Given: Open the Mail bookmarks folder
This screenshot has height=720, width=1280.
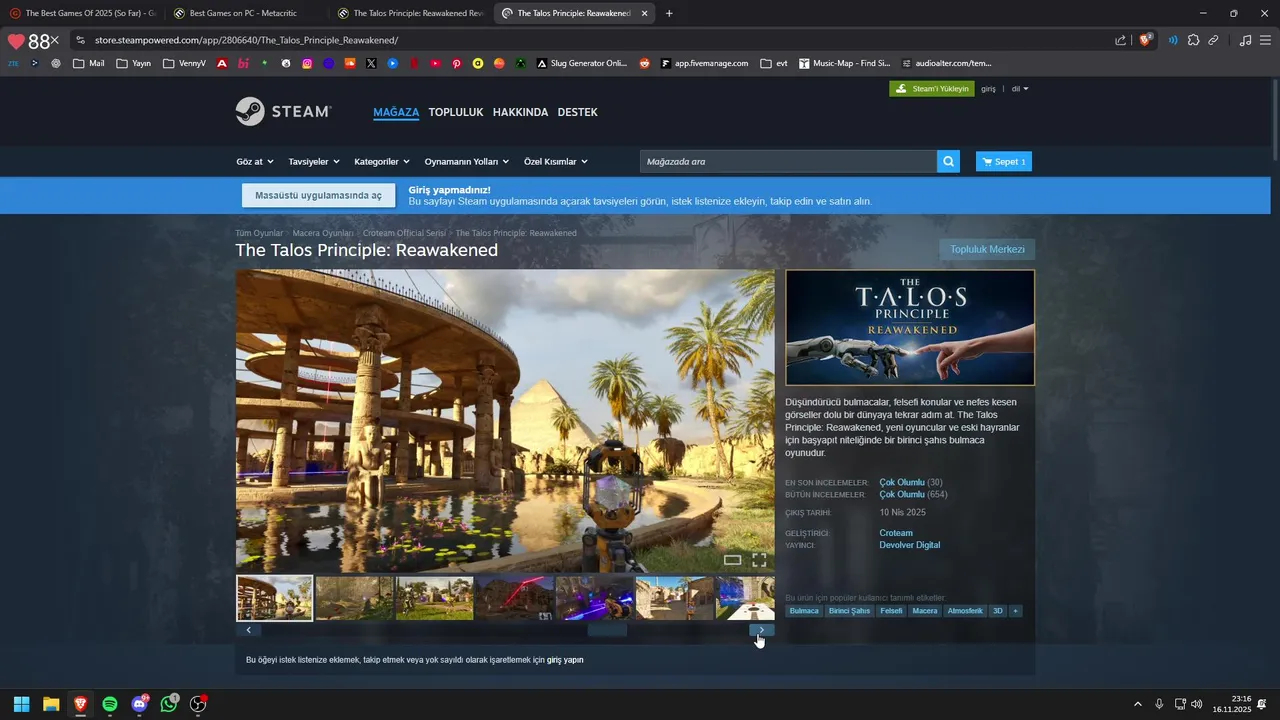Looking at the screenshot, I should [88, 63].
